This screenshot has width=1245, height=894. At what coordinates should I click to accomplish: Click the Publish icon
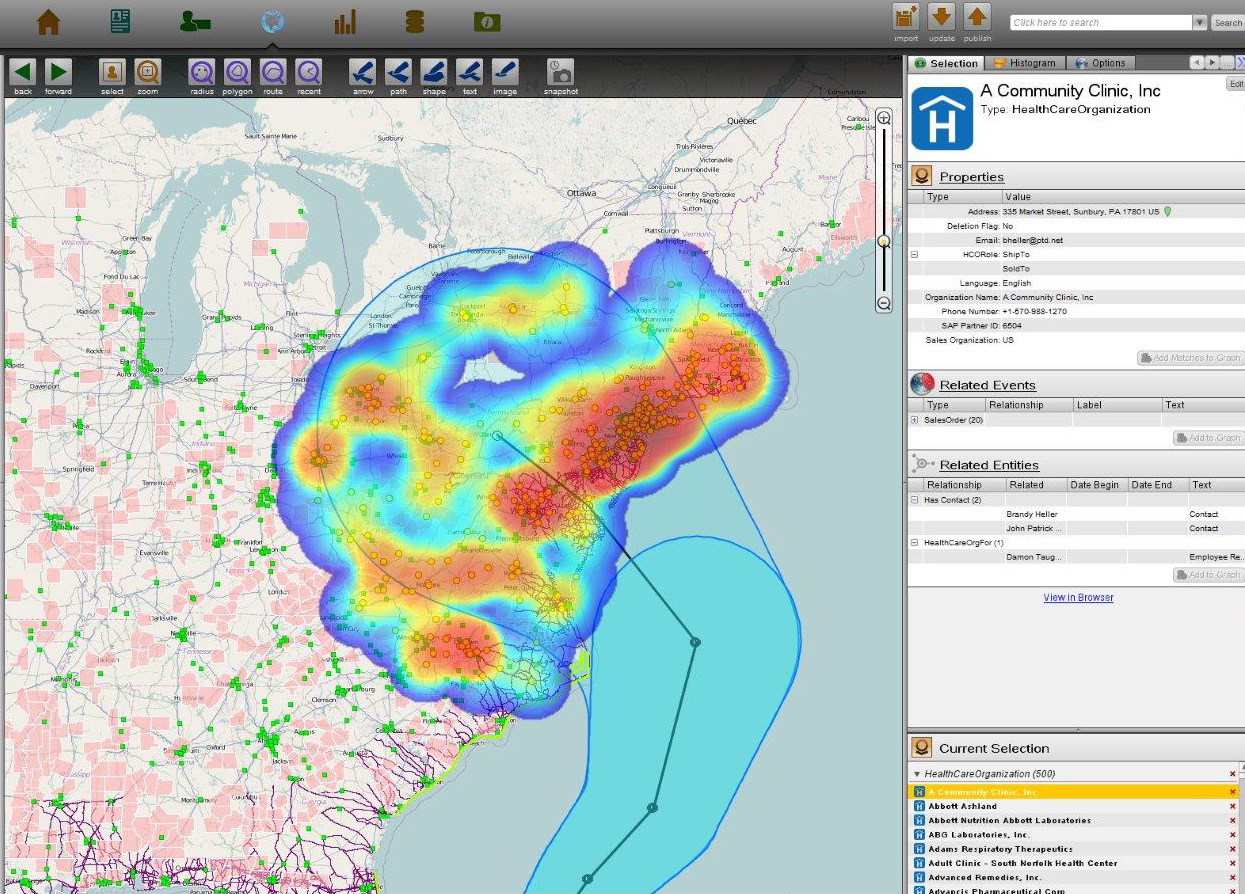[977, 20]
